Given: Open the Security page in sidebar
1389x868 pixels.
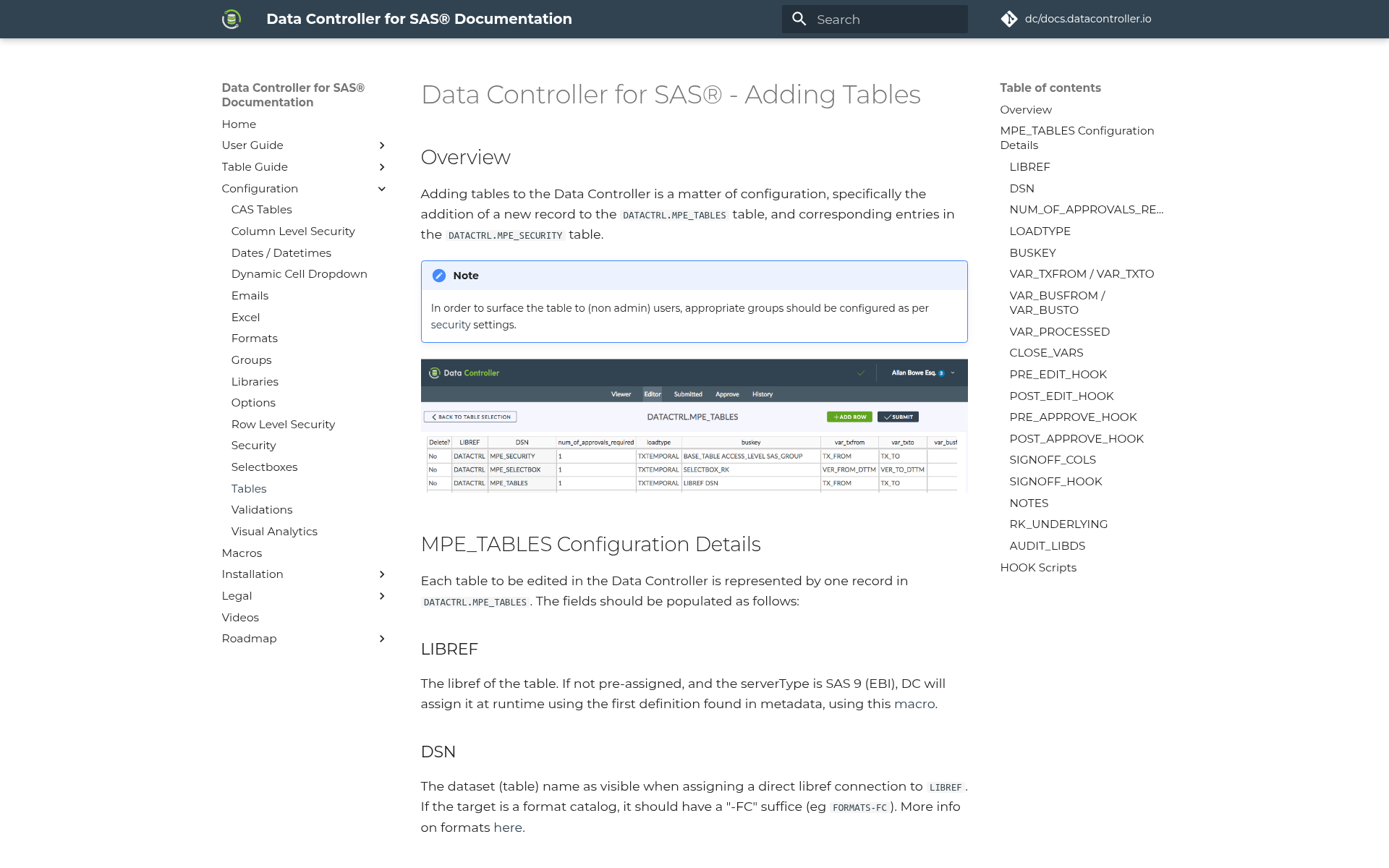Looking at the screenshot, I should point(253,446).
